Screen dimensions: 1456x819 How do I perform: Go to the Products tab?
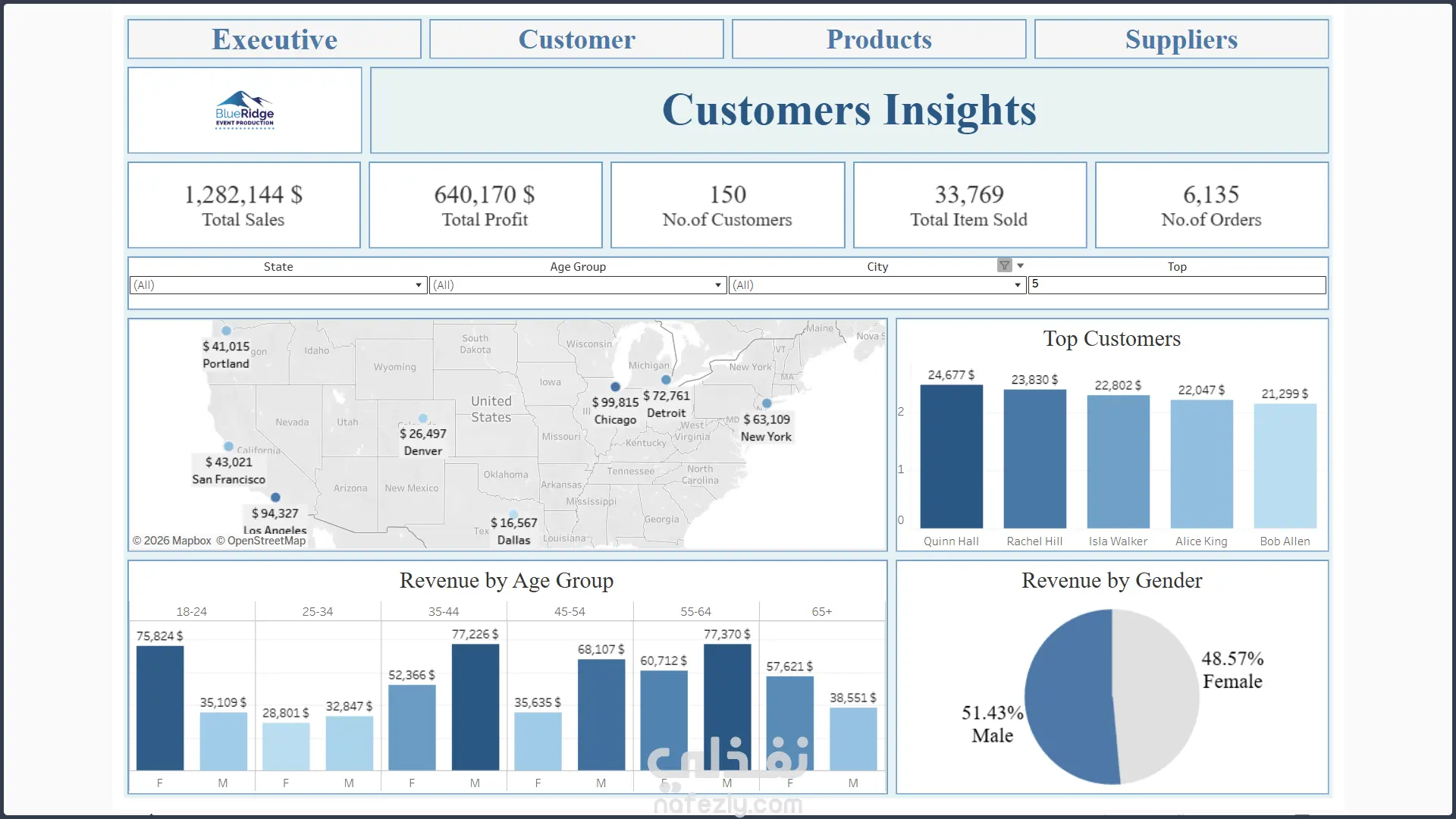click(879, 39)
